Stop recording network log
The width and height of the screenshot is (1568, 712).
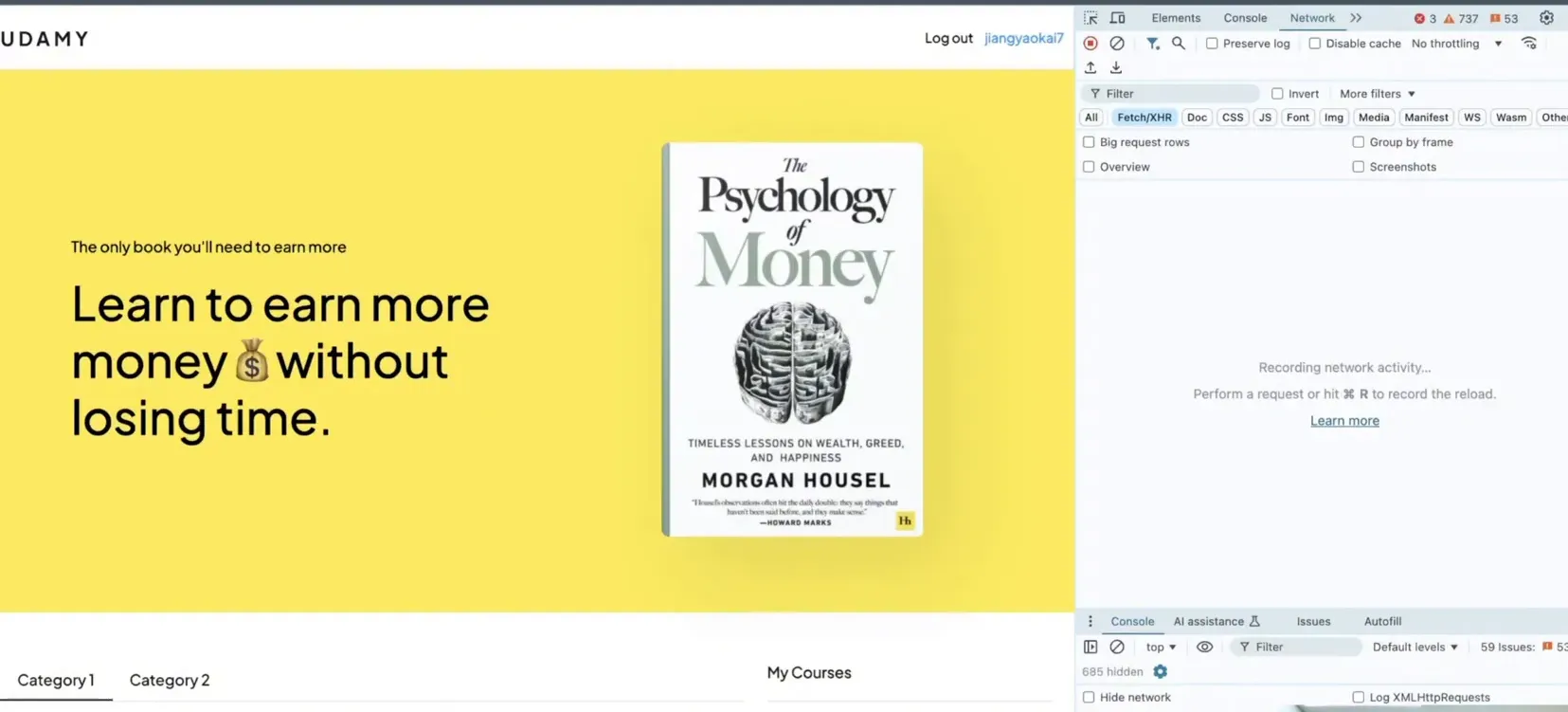[1090, 44]
